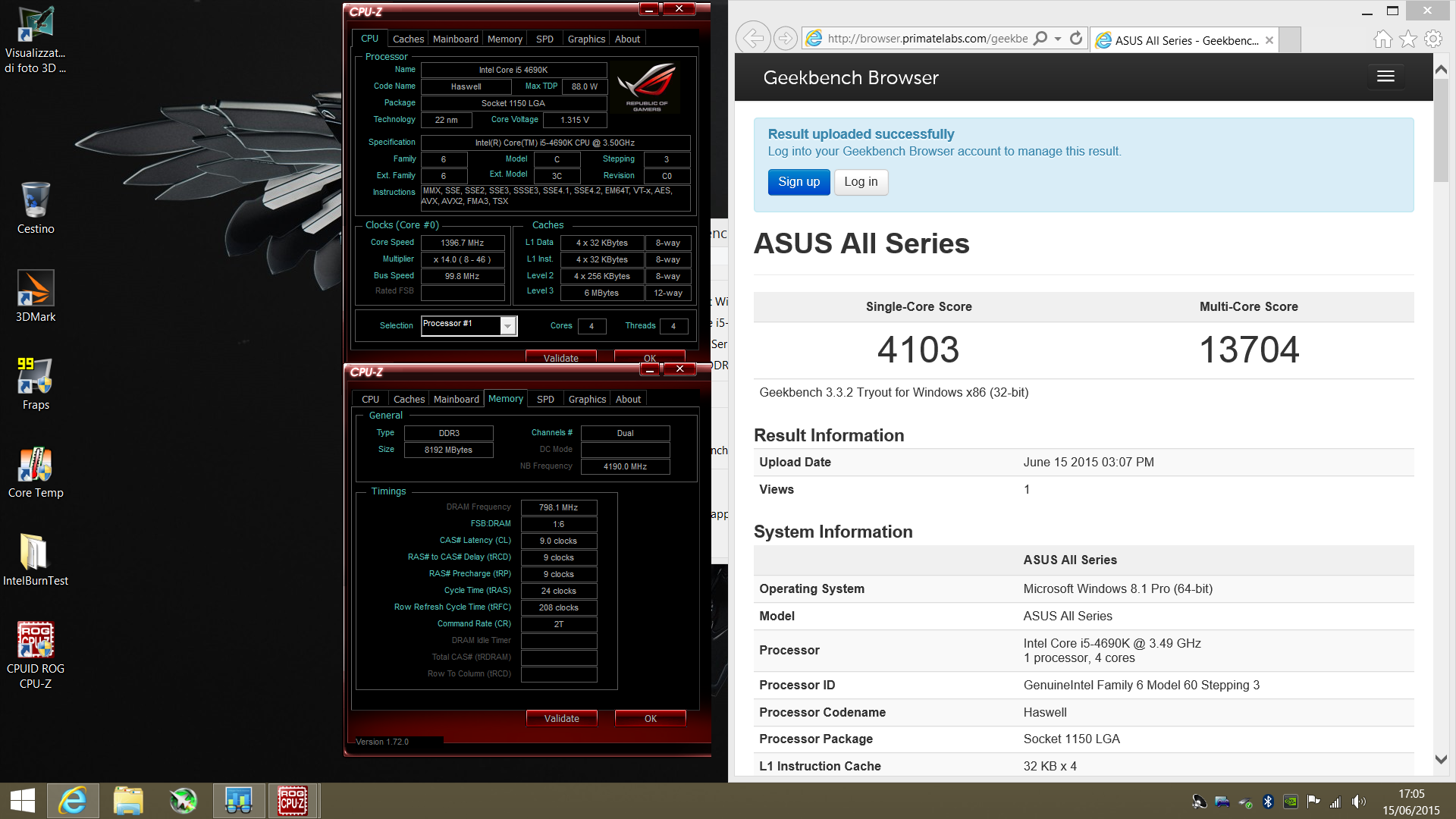Screen dimensions: 1456x819
Task: Open Graphics tab in upper CPU-Z window
Action: (x=586, y=39)
